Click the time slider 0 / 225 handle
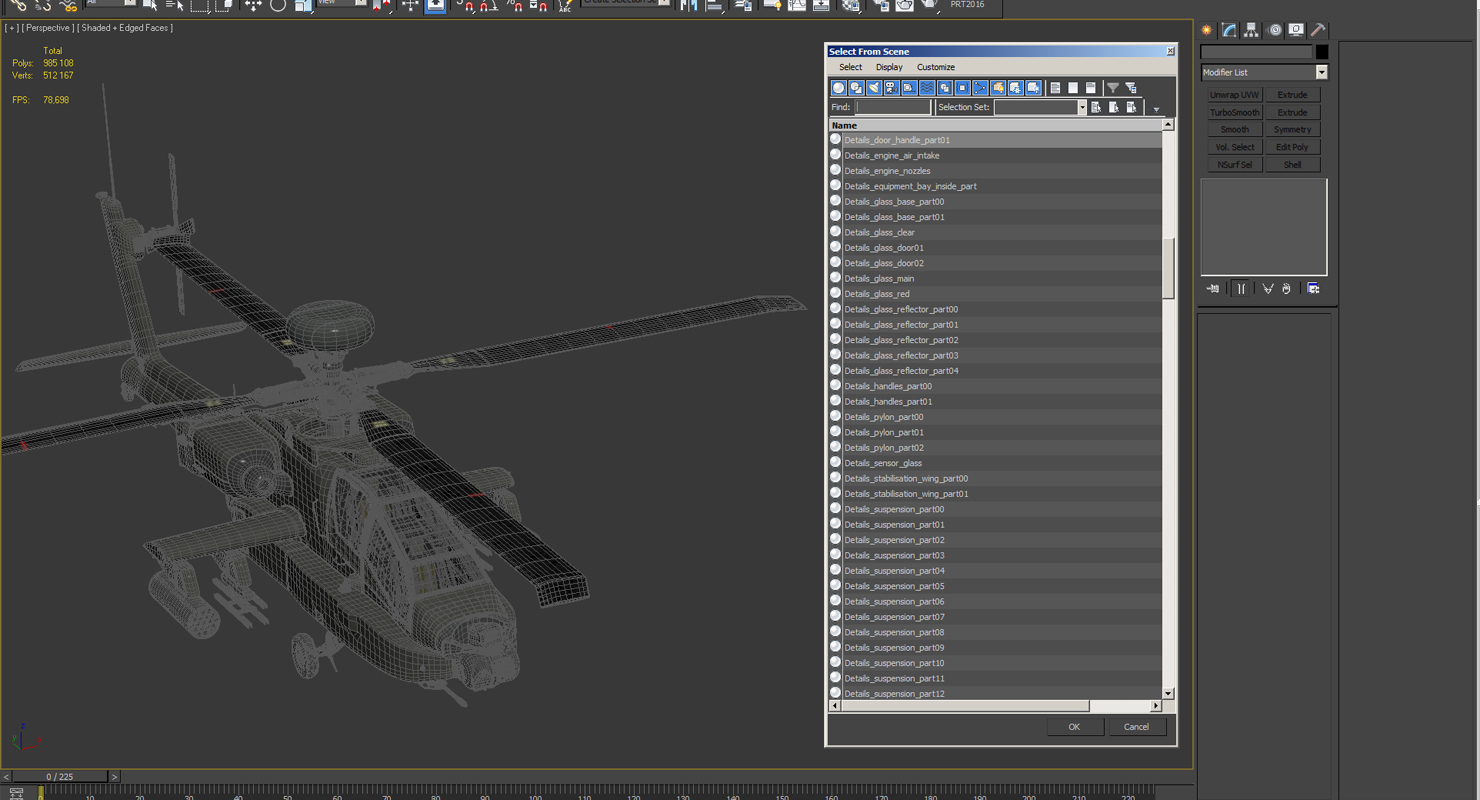The image size is (1480, 800). [x=59, y=777]
